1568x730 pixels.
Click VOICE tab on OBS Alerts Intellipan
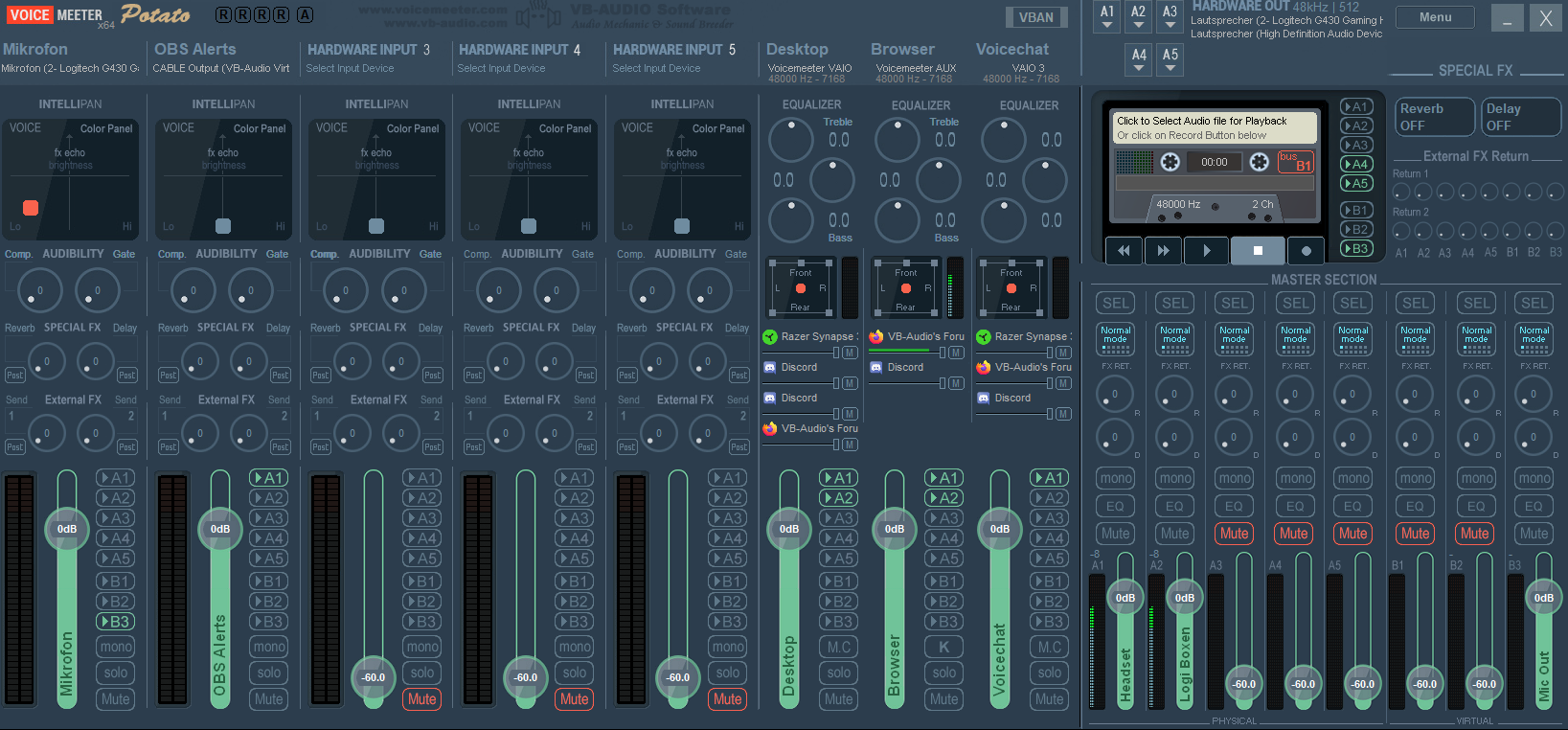178,127
